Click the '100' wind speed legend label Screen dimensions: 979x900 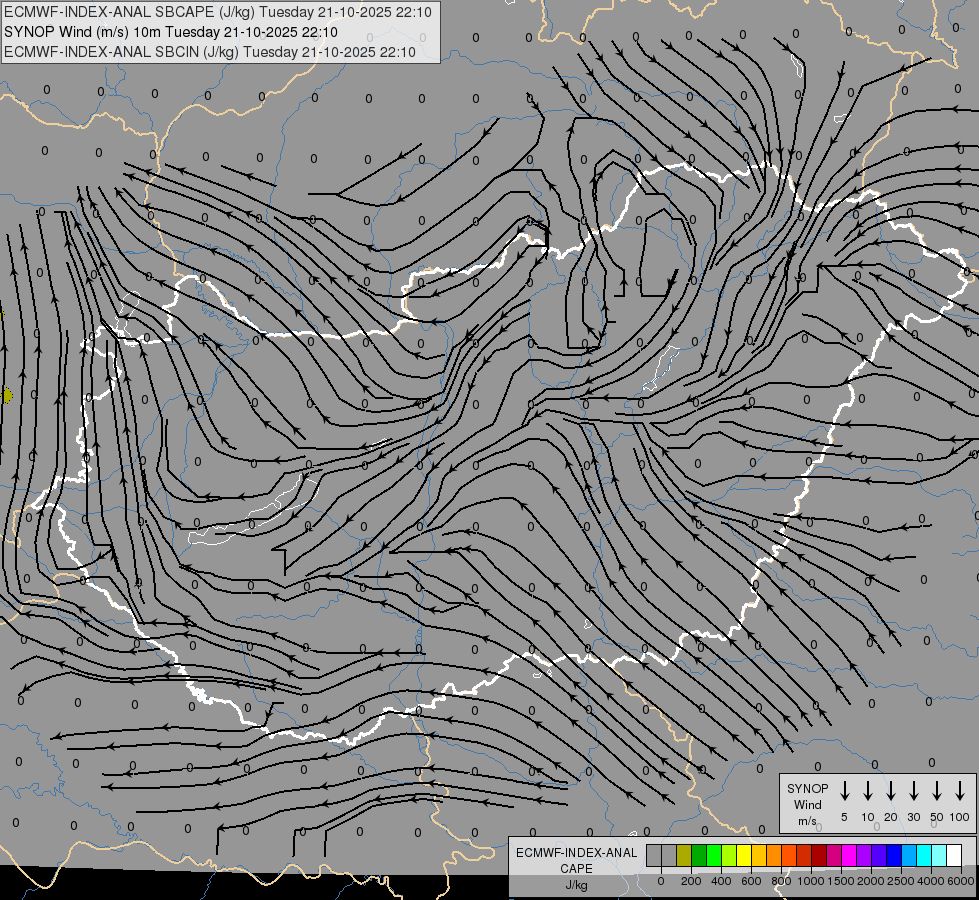point(960,817)
